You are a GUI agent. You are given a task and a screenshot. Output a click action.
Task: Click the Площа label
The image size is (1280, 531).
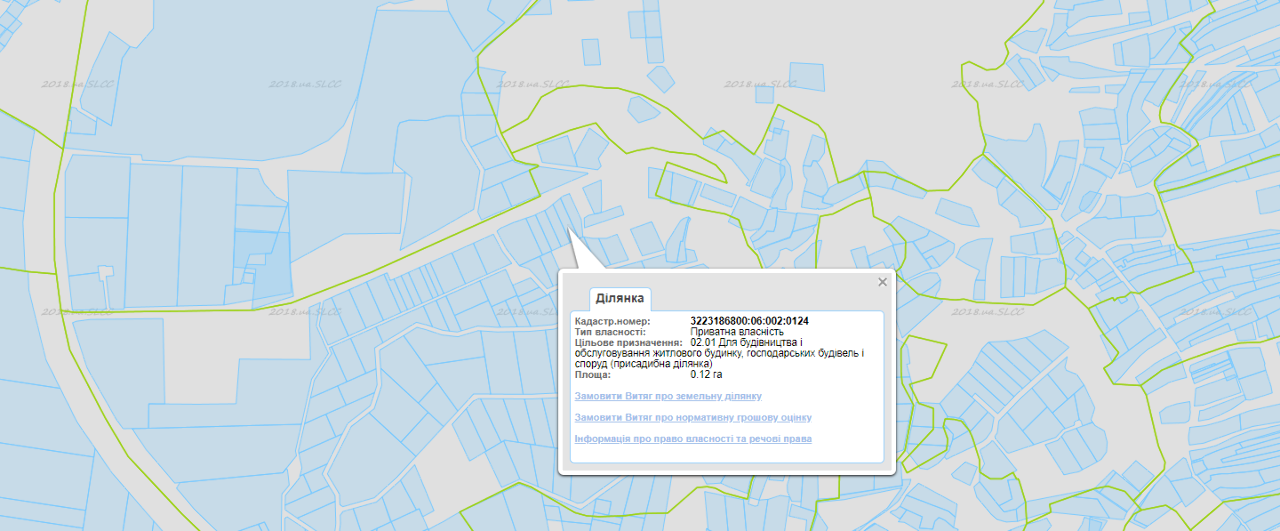coord(593,375)
